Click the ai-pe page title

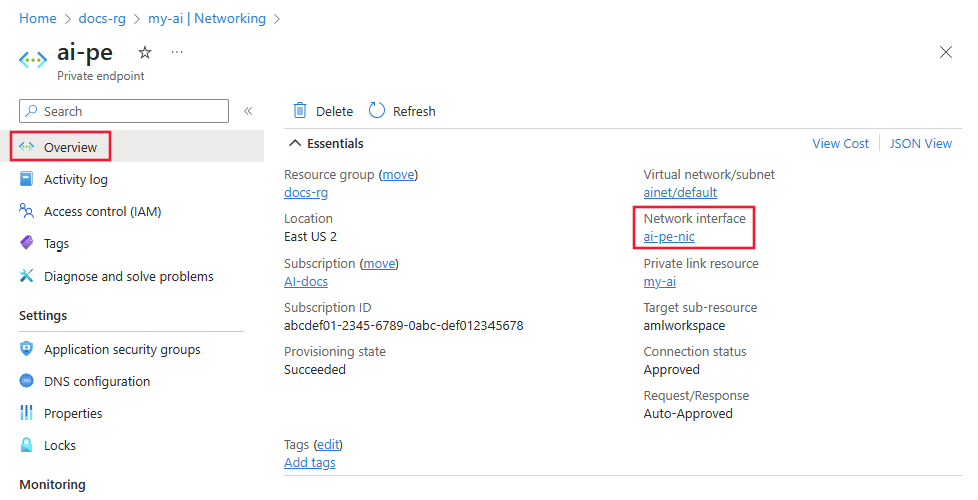[x=85, y=54]
